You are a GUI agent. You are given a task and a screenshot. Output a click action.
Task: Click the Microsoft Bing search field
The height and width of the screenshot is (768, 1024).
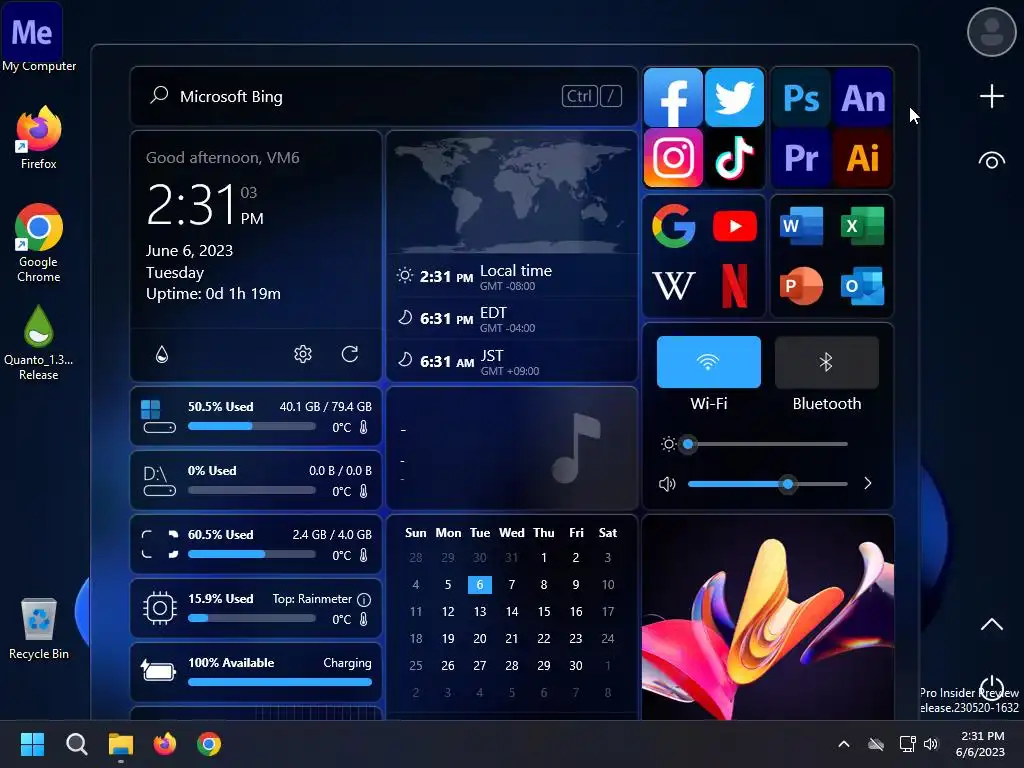tap(384, 96)
